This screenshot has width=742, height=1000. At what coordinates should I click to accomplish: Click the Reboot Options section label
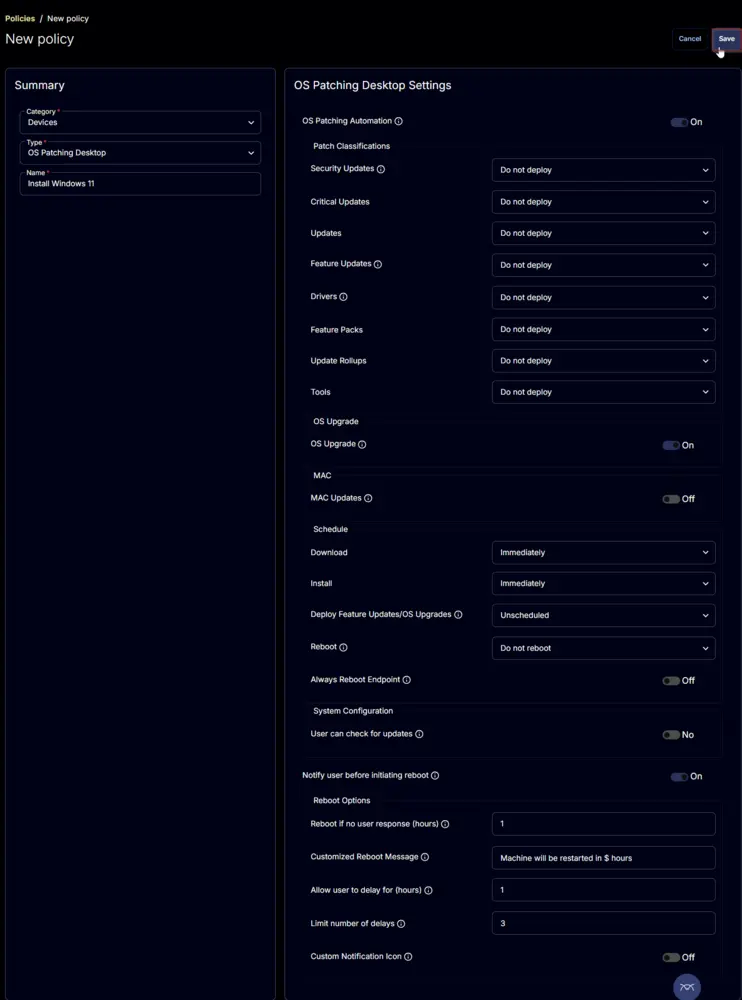pyautogui.click(x=341, y=800)
